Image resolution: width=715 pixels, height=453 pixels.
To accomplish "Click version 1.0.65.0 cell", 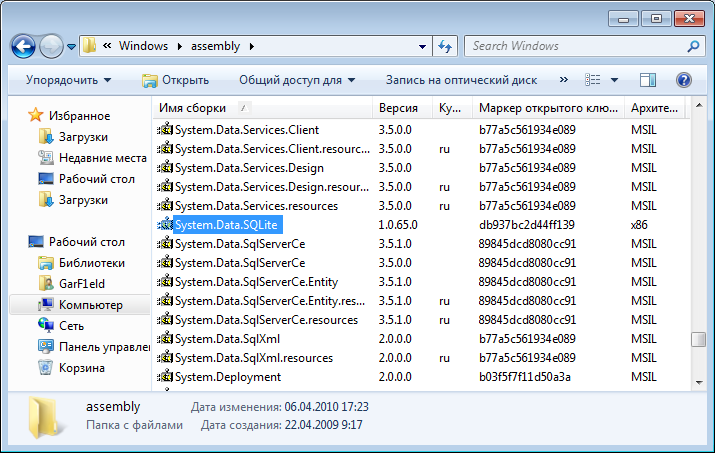I will (x=398, y=224).
